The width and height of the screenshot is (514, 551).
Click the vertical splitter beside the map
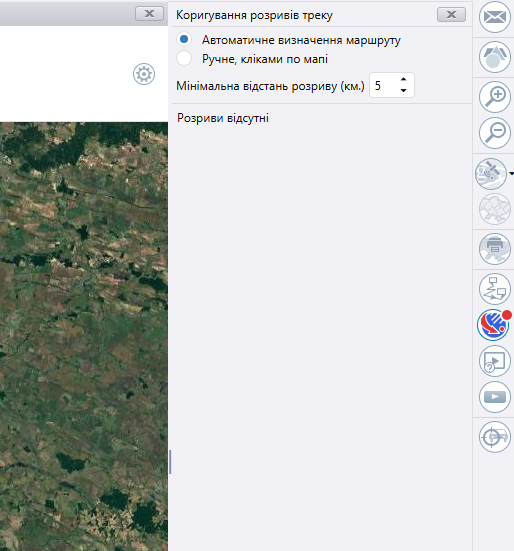(170, 462)
